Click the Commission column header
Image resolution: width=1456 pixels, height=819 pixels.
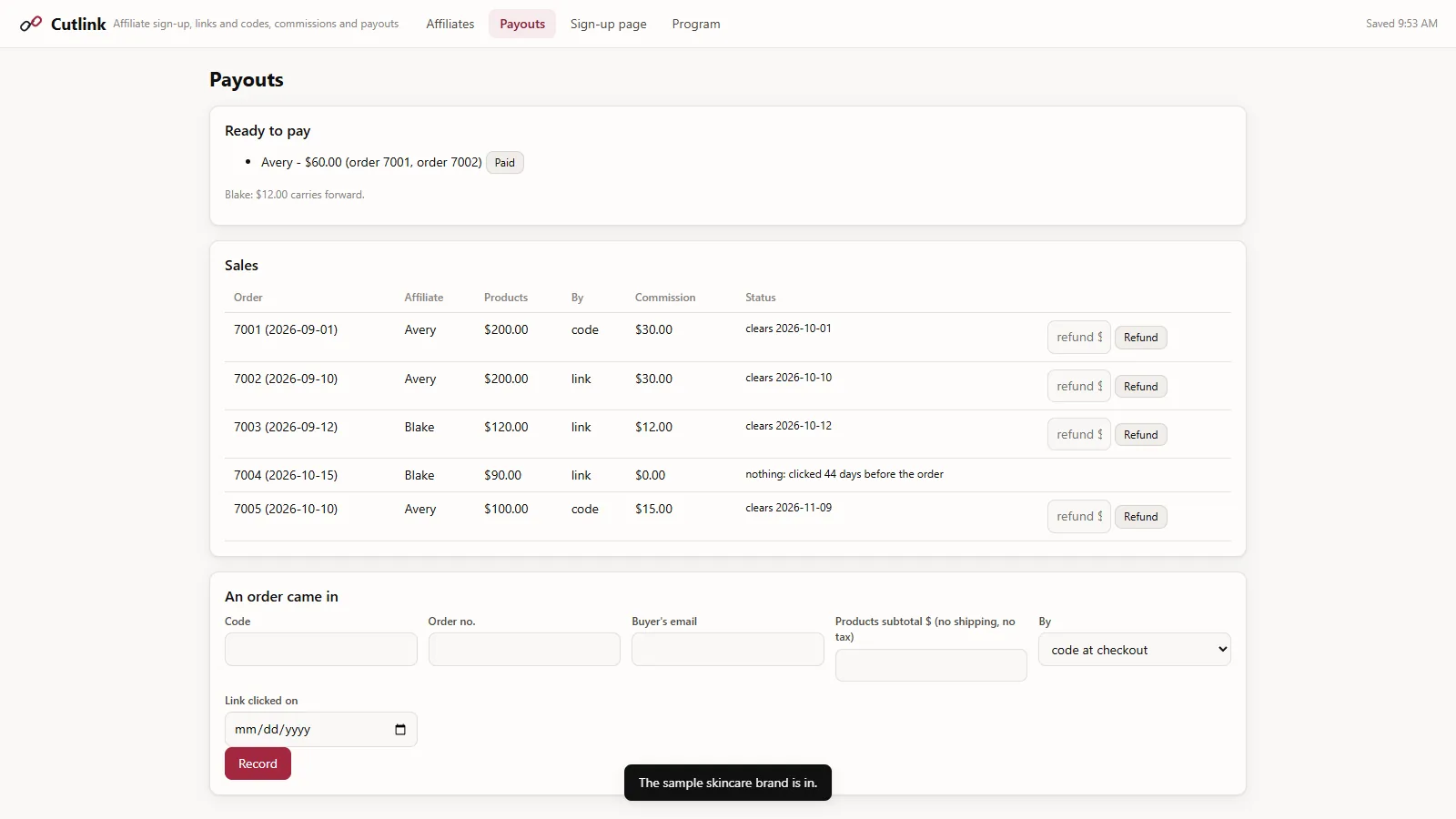tap(665, 298)
